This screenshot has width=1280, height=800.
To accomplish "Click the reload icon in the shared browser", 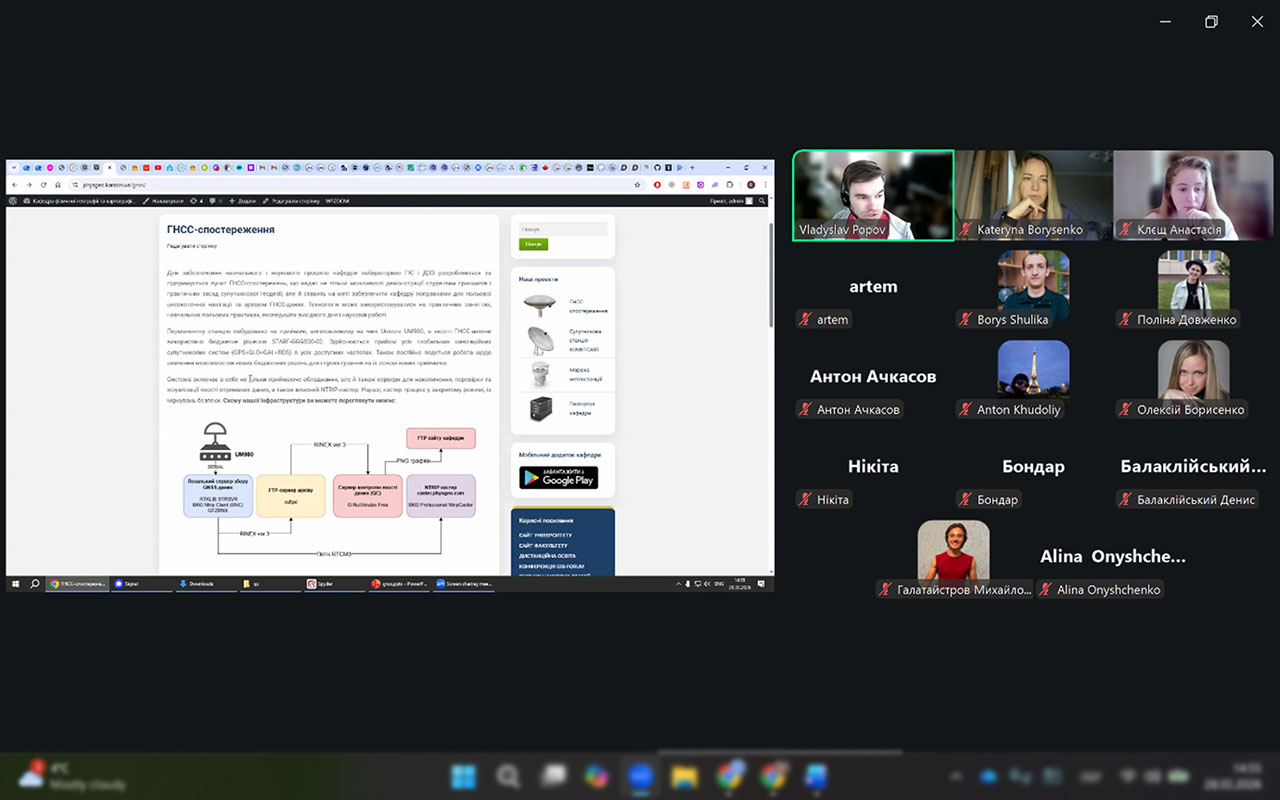I will (43, 185).
